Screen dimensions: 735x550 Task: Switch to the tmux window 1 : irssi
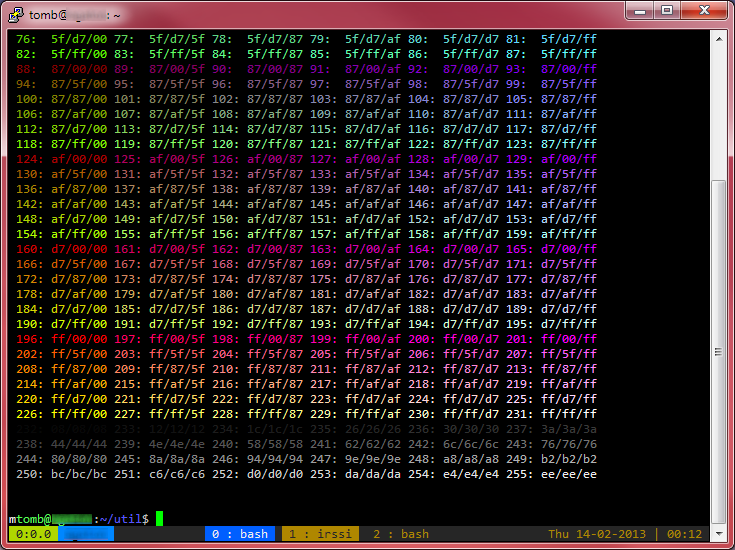320,534
